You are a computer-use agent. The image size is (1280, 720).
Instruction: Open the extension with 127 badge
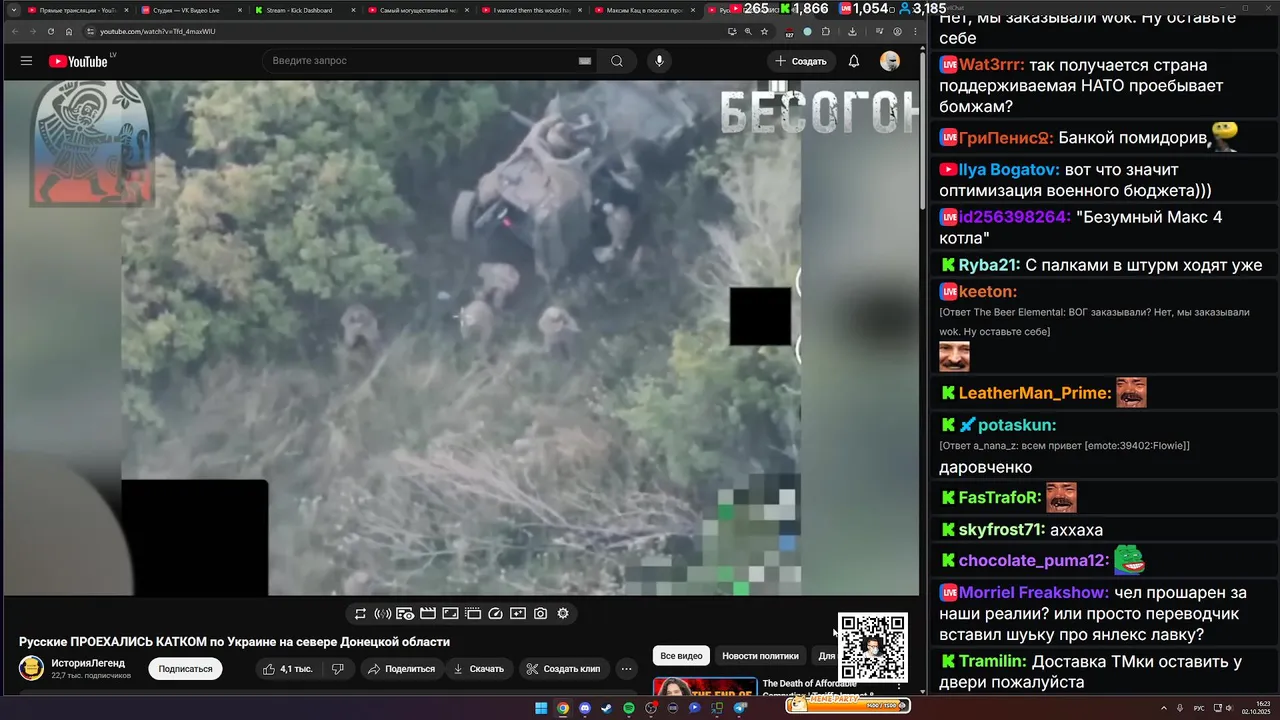pyautogui.click(x=789, y=32)
